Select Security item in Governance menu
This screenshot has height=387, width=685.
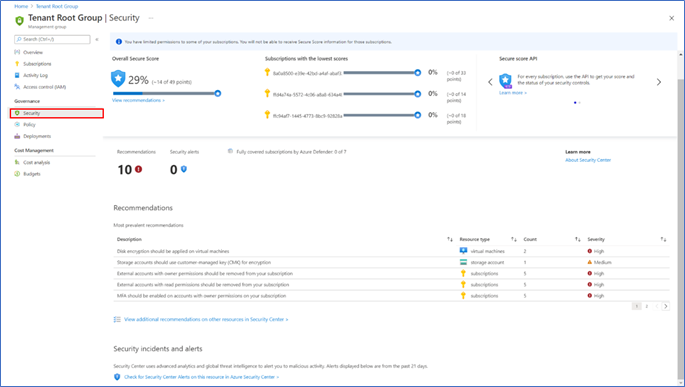[57, 114]
